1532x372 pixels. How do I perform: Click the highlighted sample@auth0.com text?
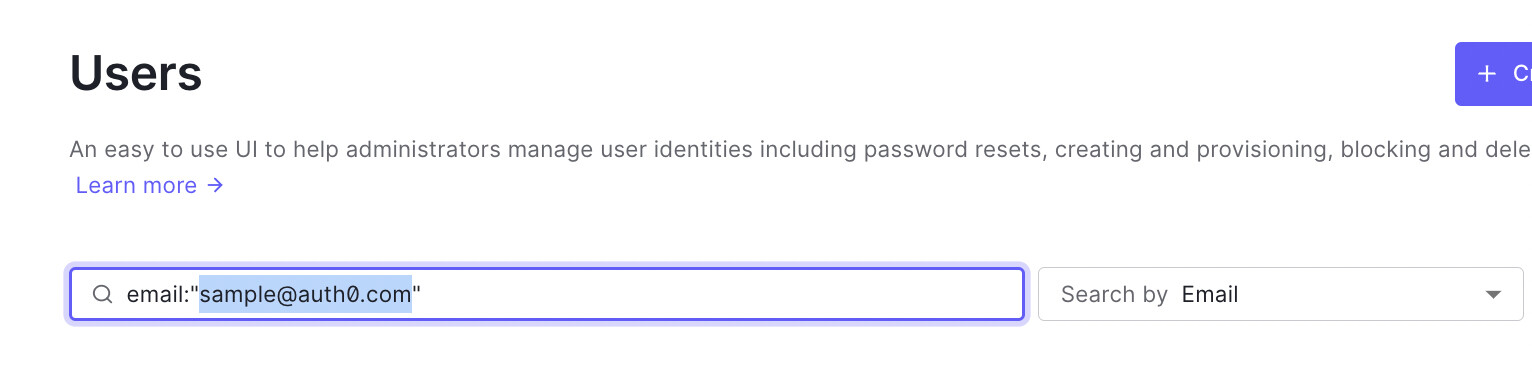305,294
